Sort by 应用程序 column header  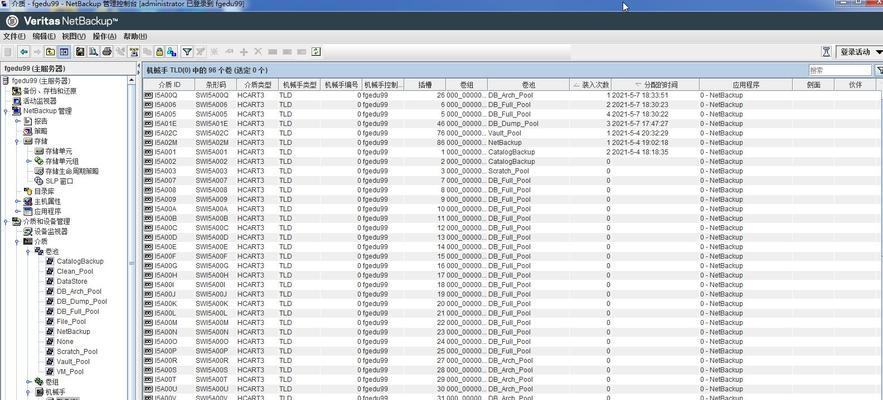[x=746, y=85]
